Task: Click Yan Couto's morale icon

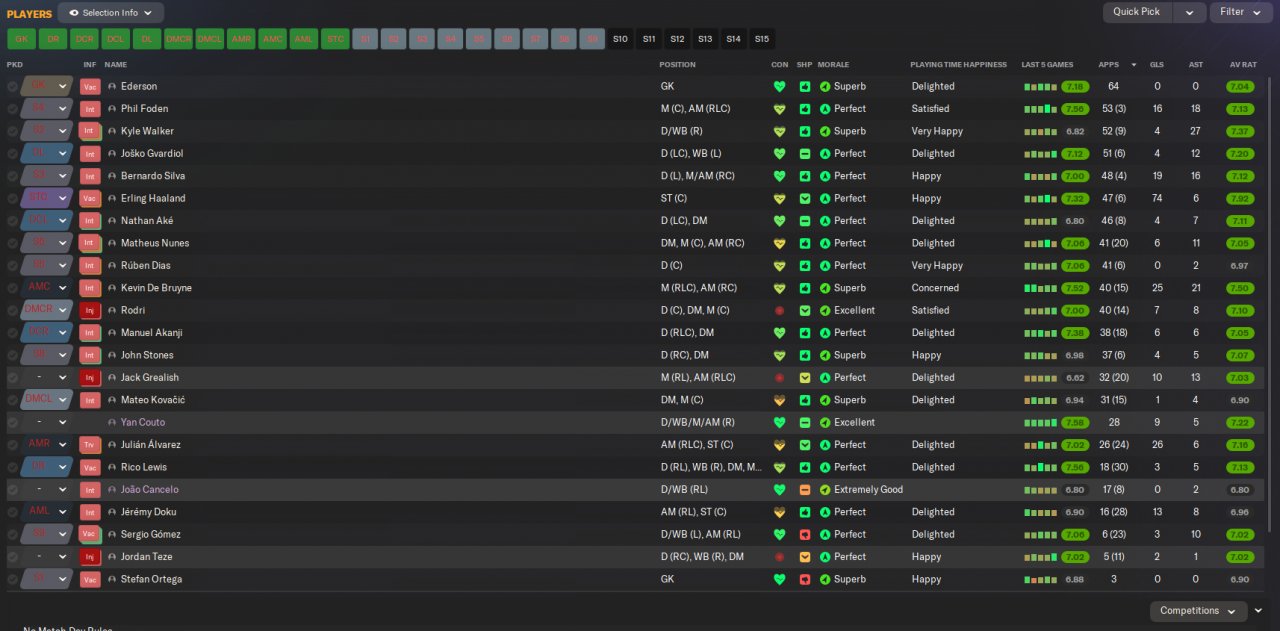Action: tap(825, 422)
